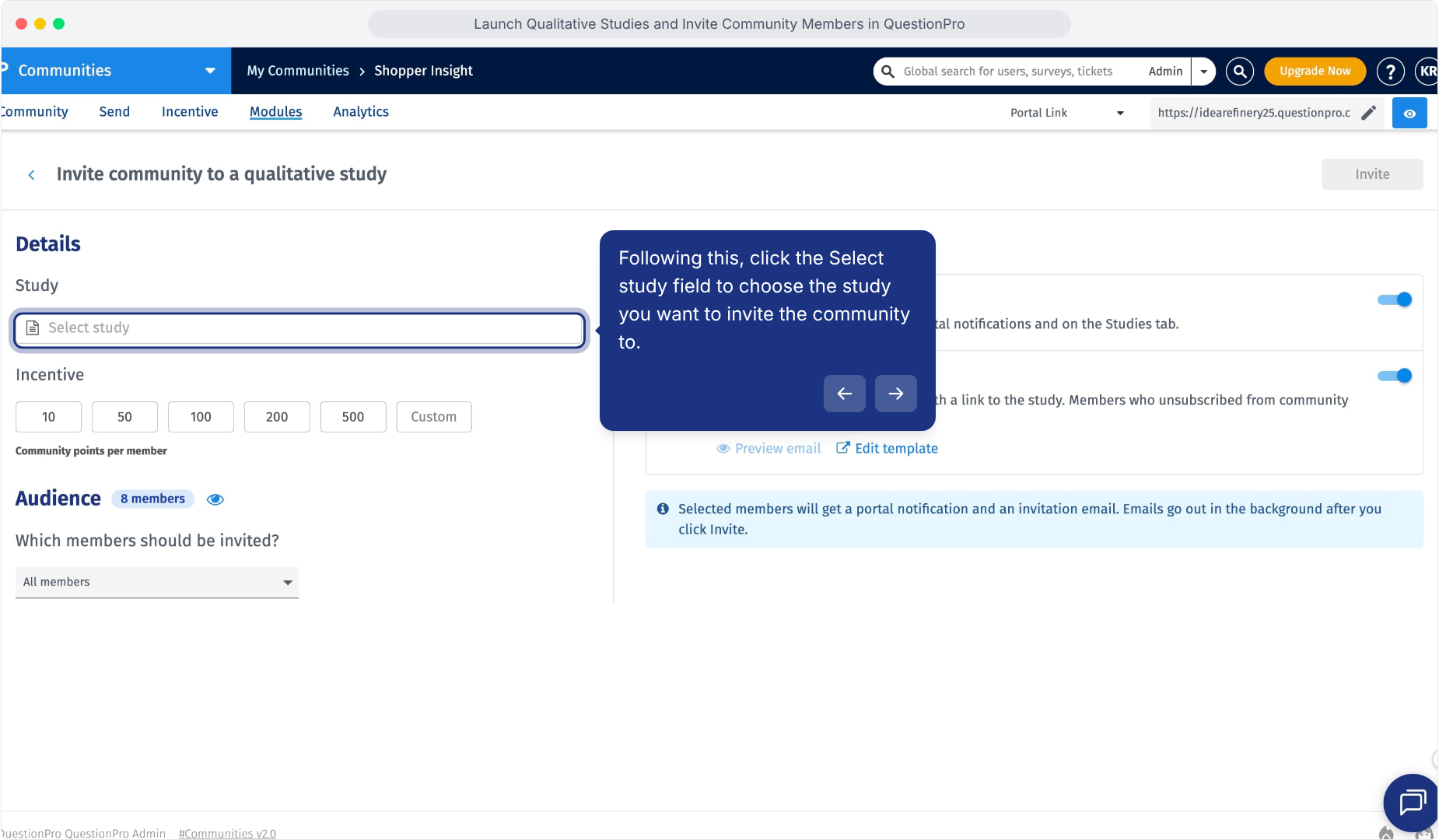1439x840 pixels.
Task: Advance to next tour step arrow
Action: (x=896, y=394)
